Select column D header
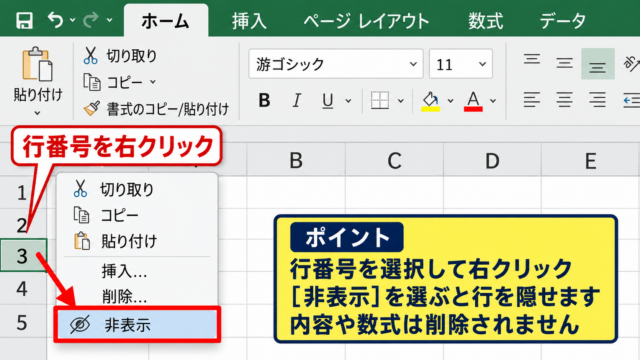 [x=492, y=160]
